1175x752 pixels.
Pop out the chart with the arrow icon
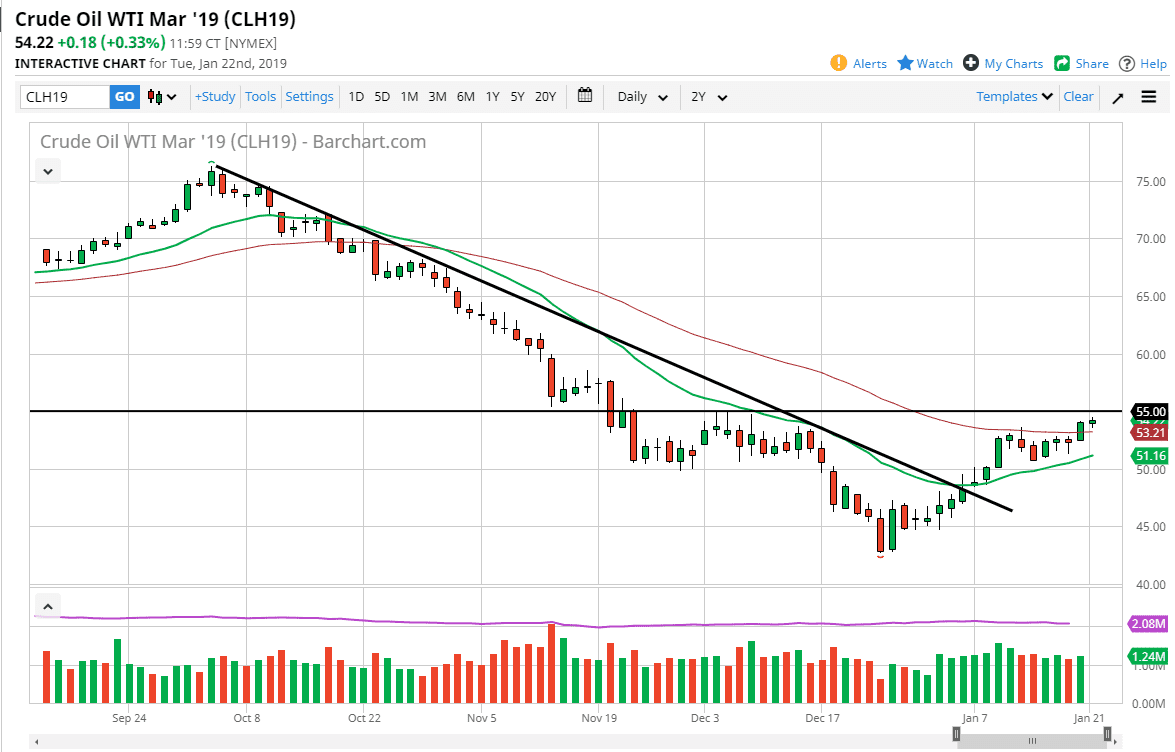[x=1118, y=96]
